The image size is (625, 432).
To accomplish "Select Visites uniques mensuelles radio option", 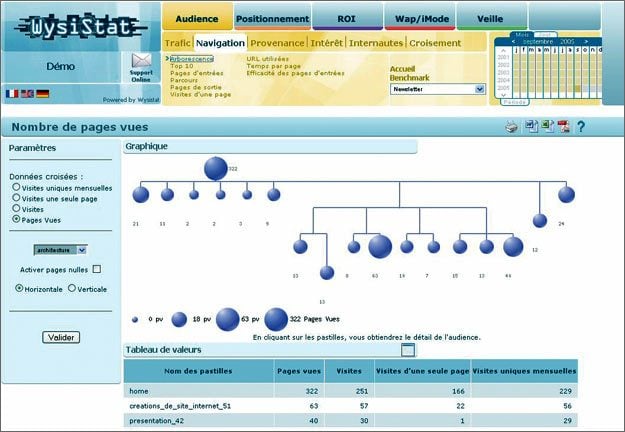I will (16, 187).
